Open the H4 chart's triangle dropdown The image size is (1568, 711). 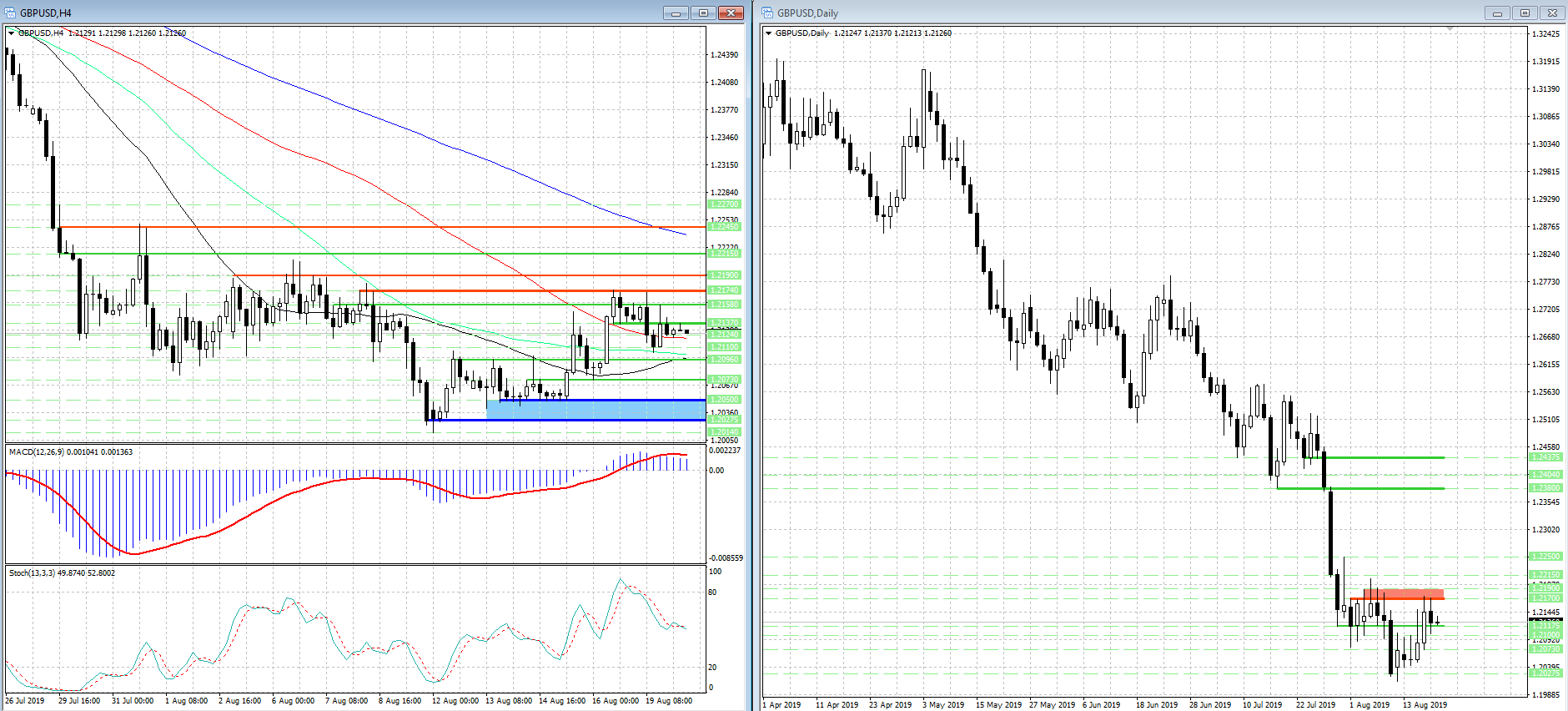(x=11, y=33)
